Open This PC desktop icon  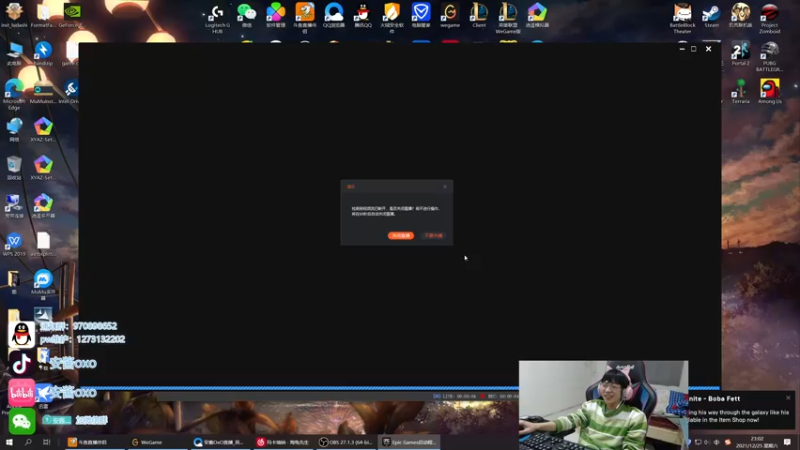[x=14, y=54]
